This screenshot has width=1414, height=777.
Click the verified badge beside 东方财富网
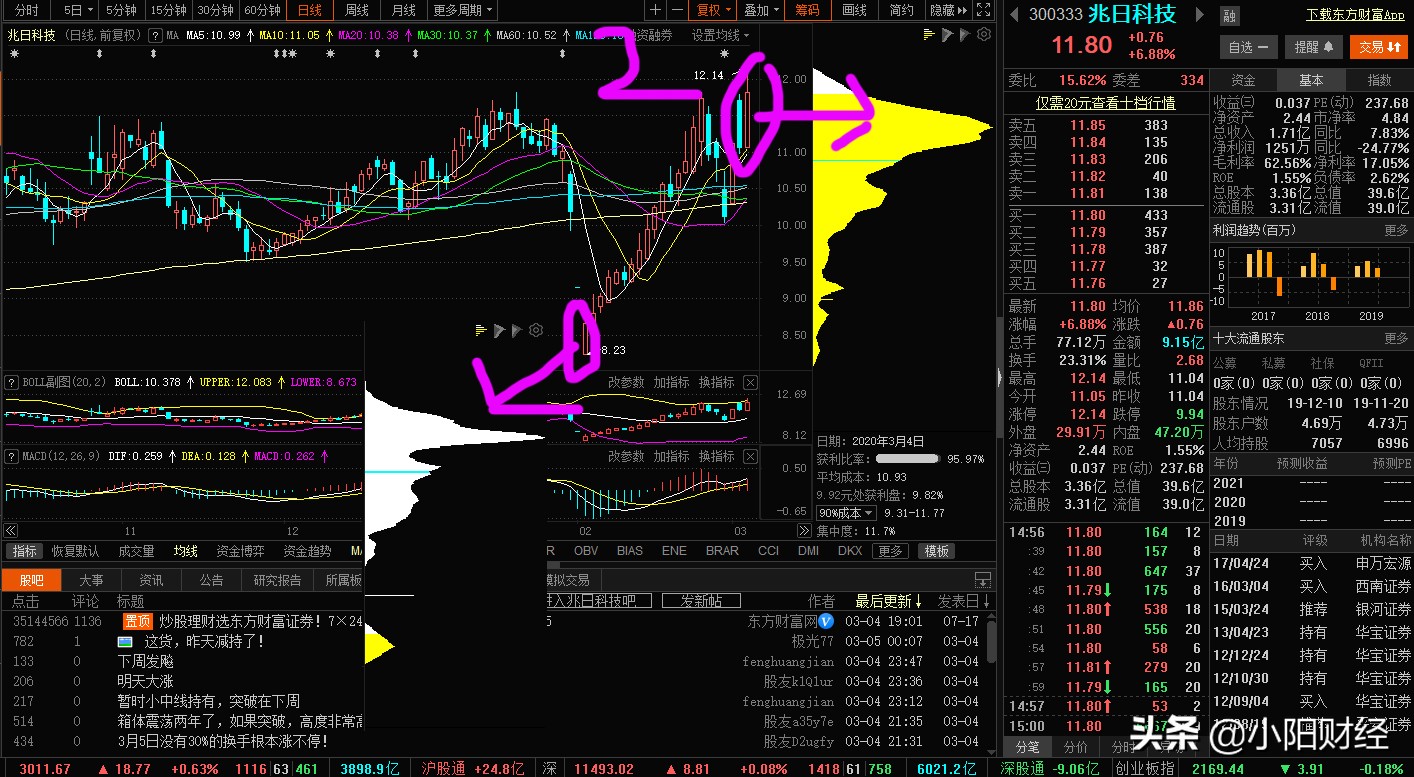click(826, 621)
